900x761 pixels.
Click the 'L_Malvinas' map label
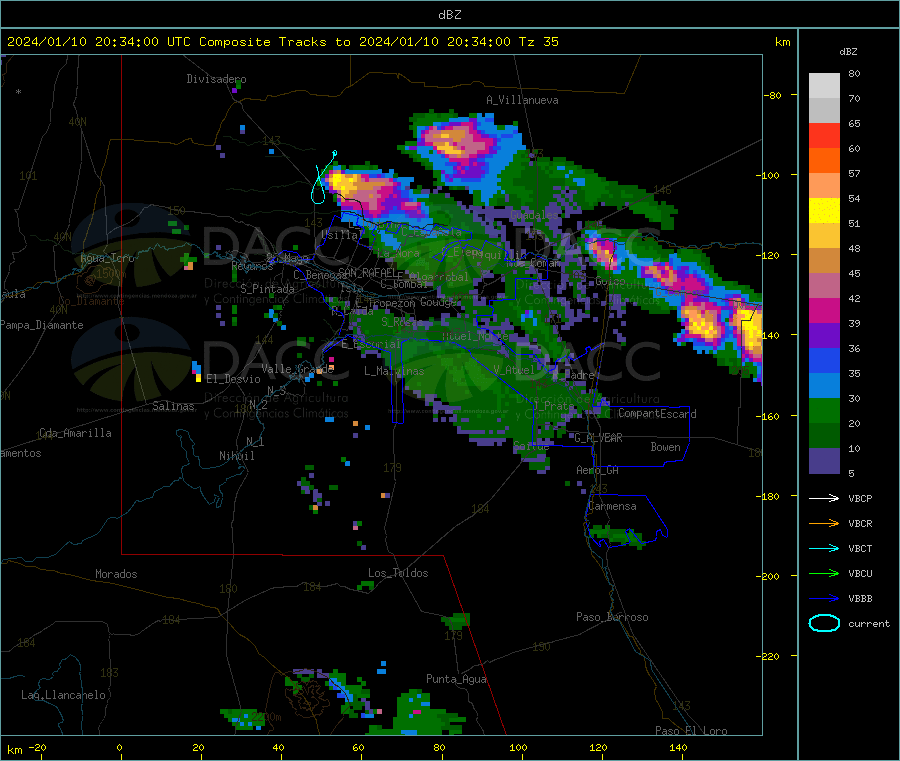[x=394, y=371]
